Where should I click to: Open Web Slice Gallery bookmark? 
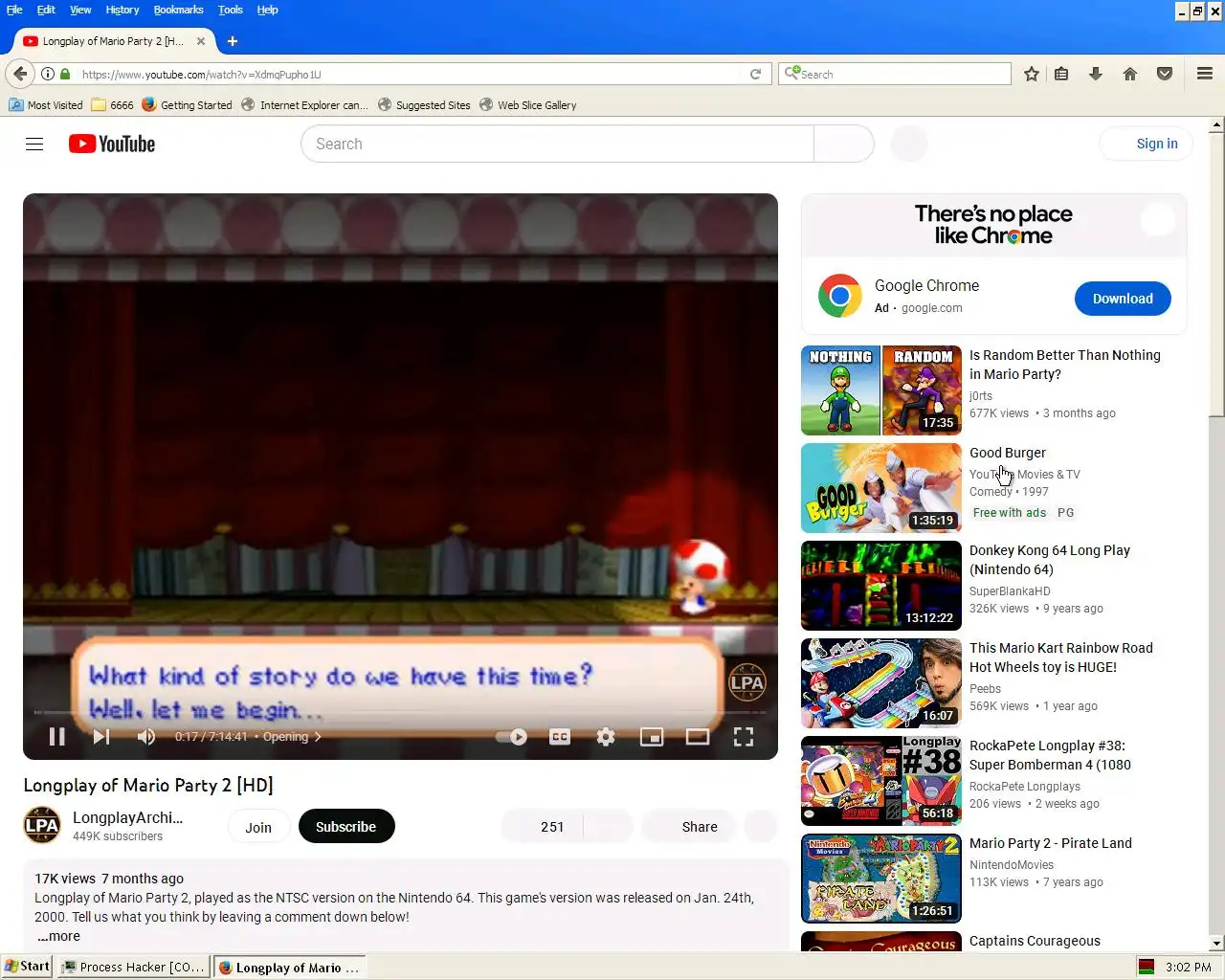coord(527,105)
